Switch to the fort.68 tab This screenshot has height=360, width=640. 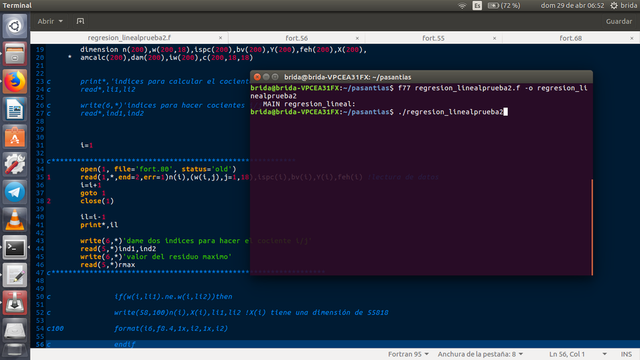[570, 38]
